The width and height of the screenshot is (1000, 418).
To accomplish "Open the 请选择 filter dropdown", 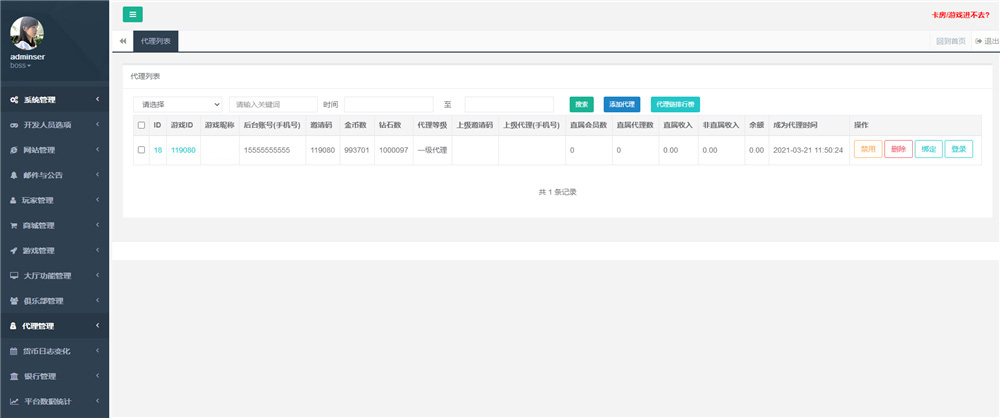I will coord(179,104).
